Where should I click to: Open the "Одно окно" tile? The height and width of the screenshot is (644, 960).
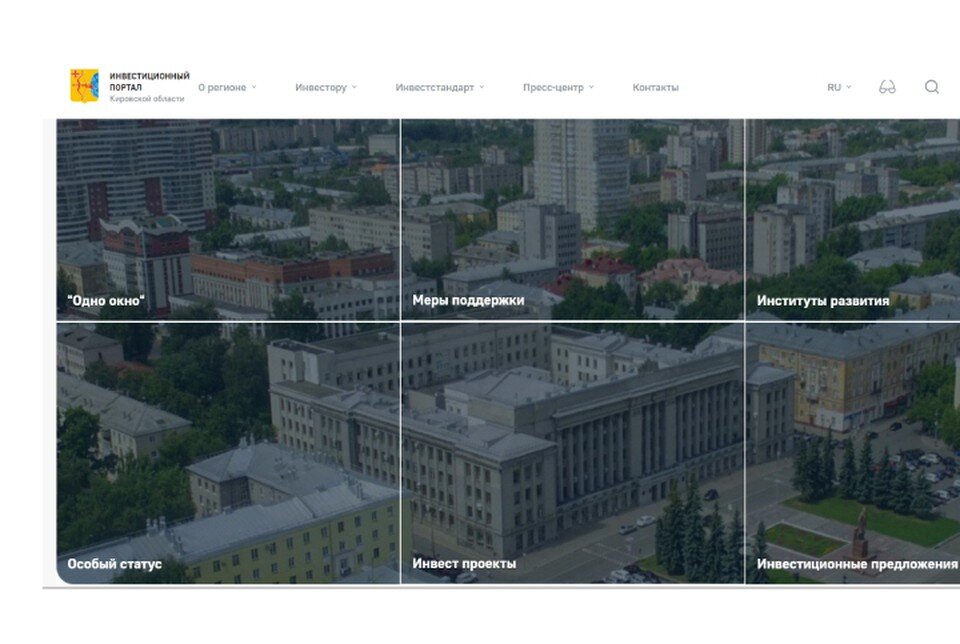point(228,219)
